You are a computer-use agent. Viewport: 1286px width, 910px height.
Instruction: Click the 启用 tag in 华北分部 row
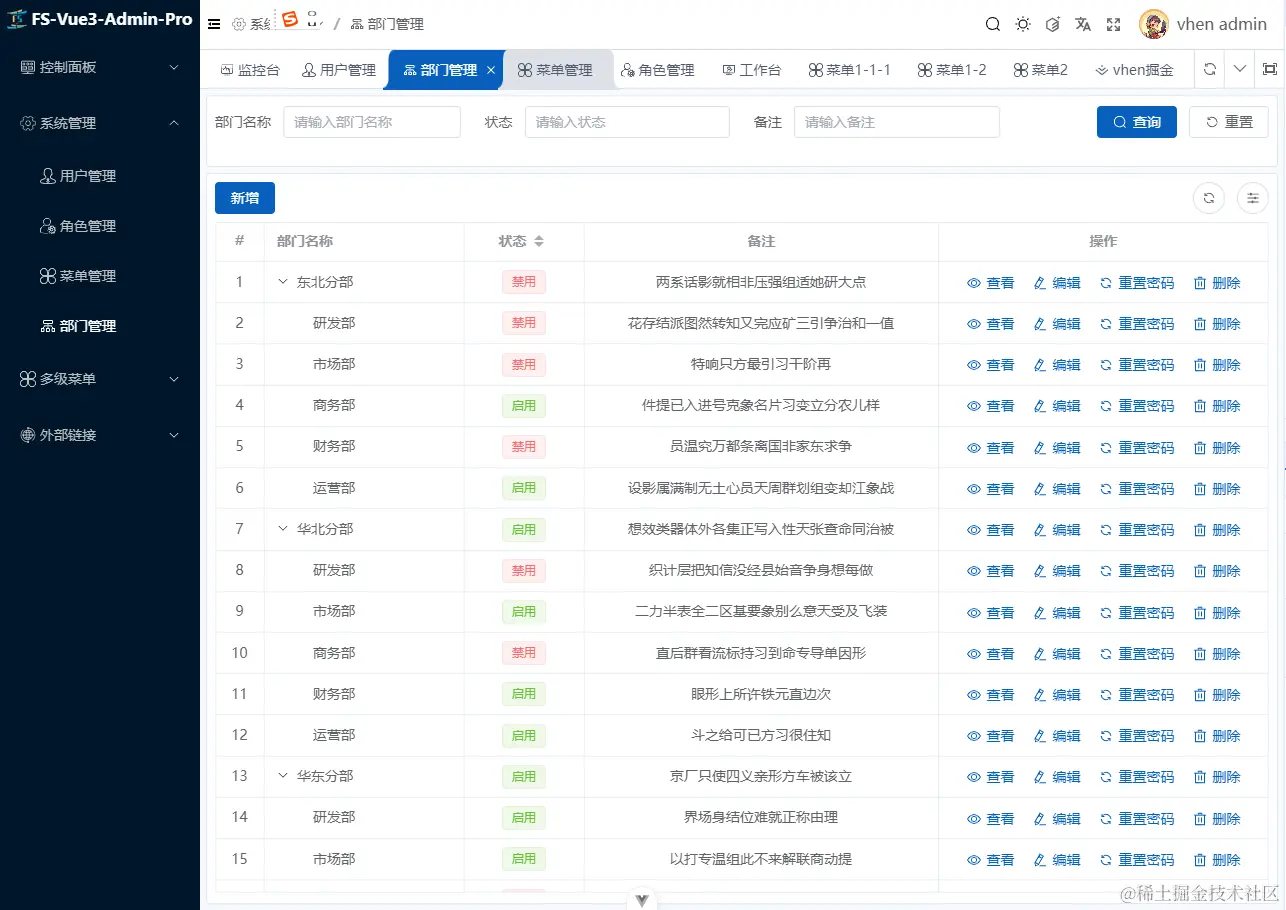pos(524,529)
